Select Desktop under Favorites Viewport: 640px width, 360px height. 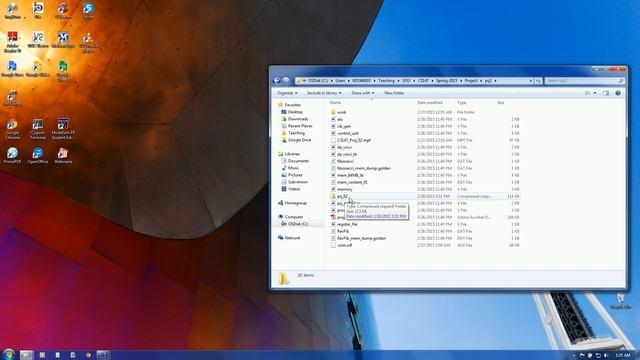click(x=295, y=112)
